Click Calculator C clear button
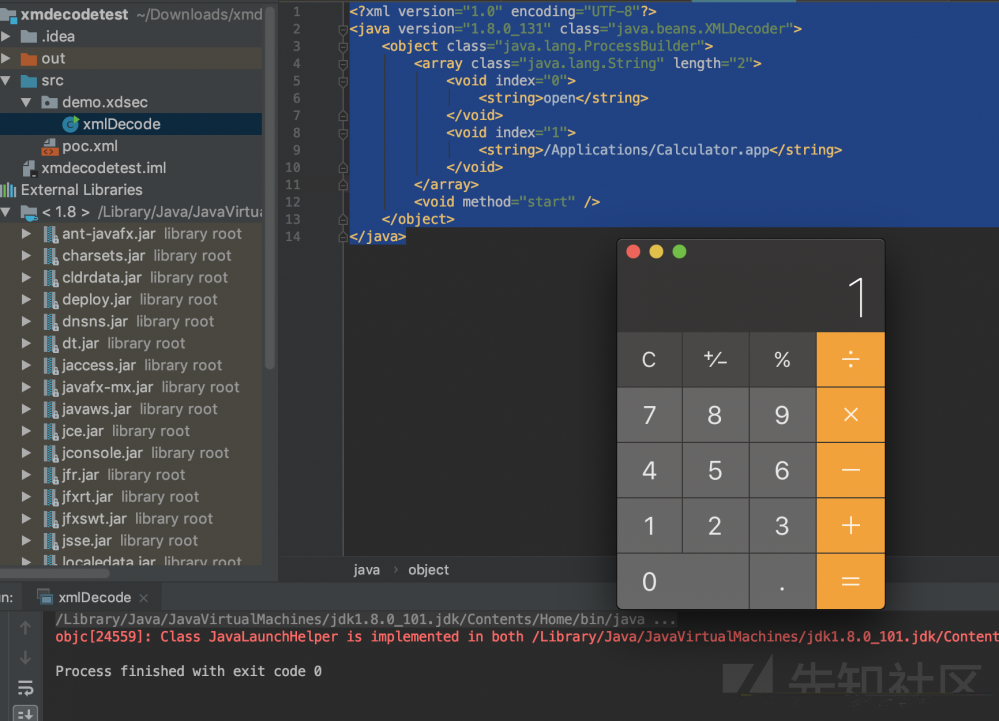This screenshot has height=721, width=999. click(x=649, y=359)
